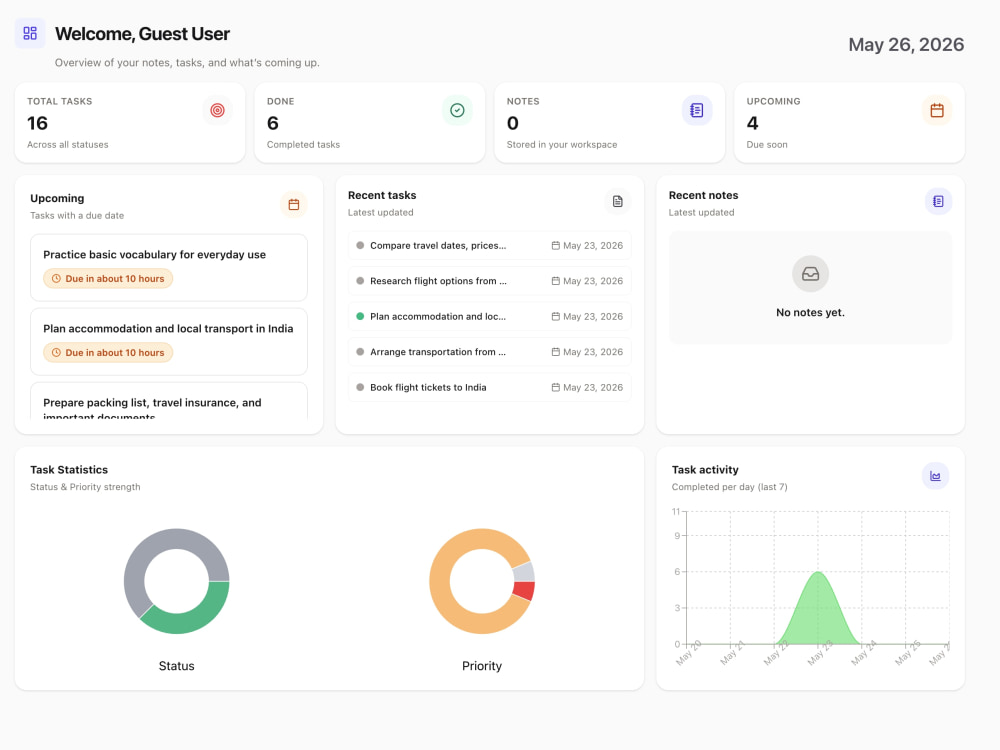Viewport: 1000px width, 750px height.
Task: Click the calendar icon in Upcoming stat card
Action: 937,110
